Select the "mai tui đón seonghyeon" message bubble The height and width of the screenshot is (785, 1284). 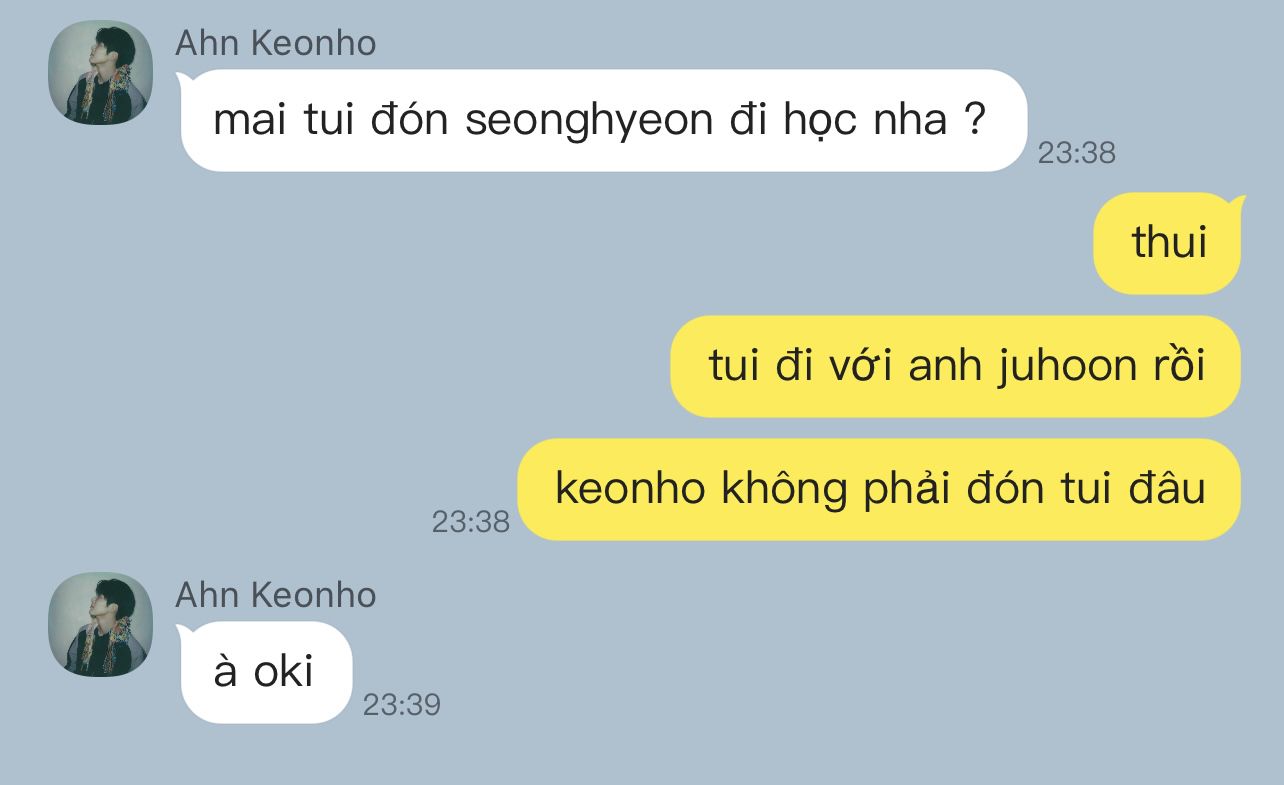point(603,120)
